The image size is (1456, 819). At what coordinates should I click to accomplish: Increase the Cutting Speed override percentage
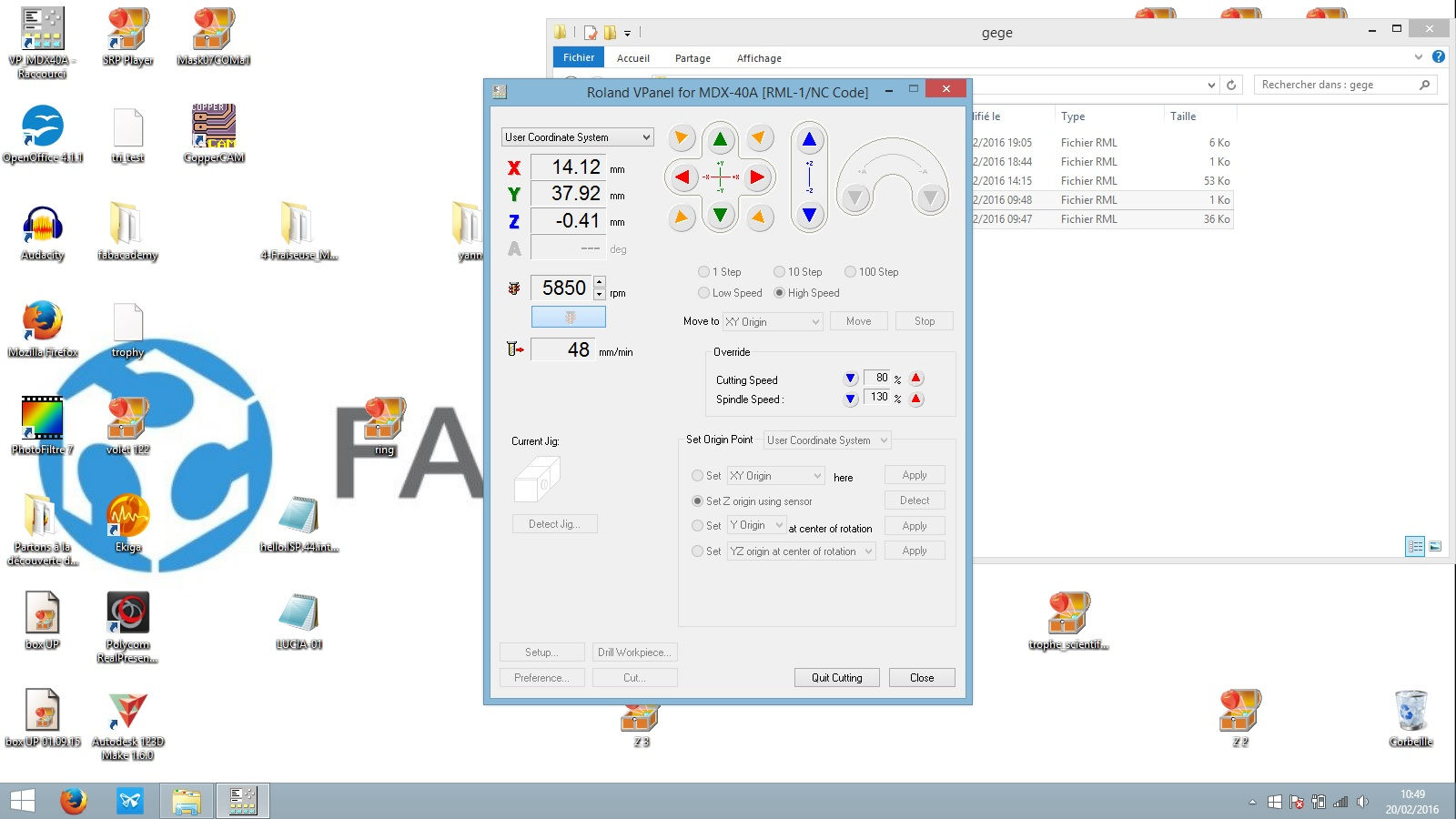916,379
